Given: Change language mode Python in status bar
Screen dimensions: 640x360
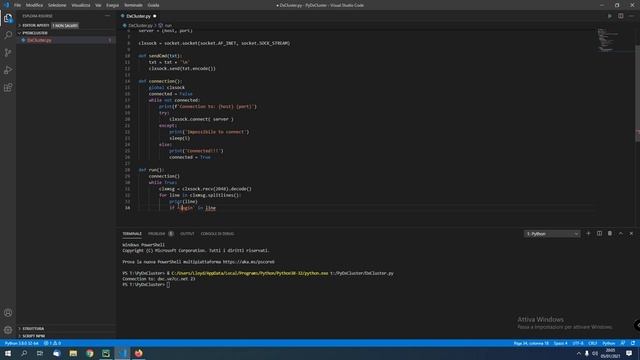Looking at the screenshot, I should (x=609, y=343).
